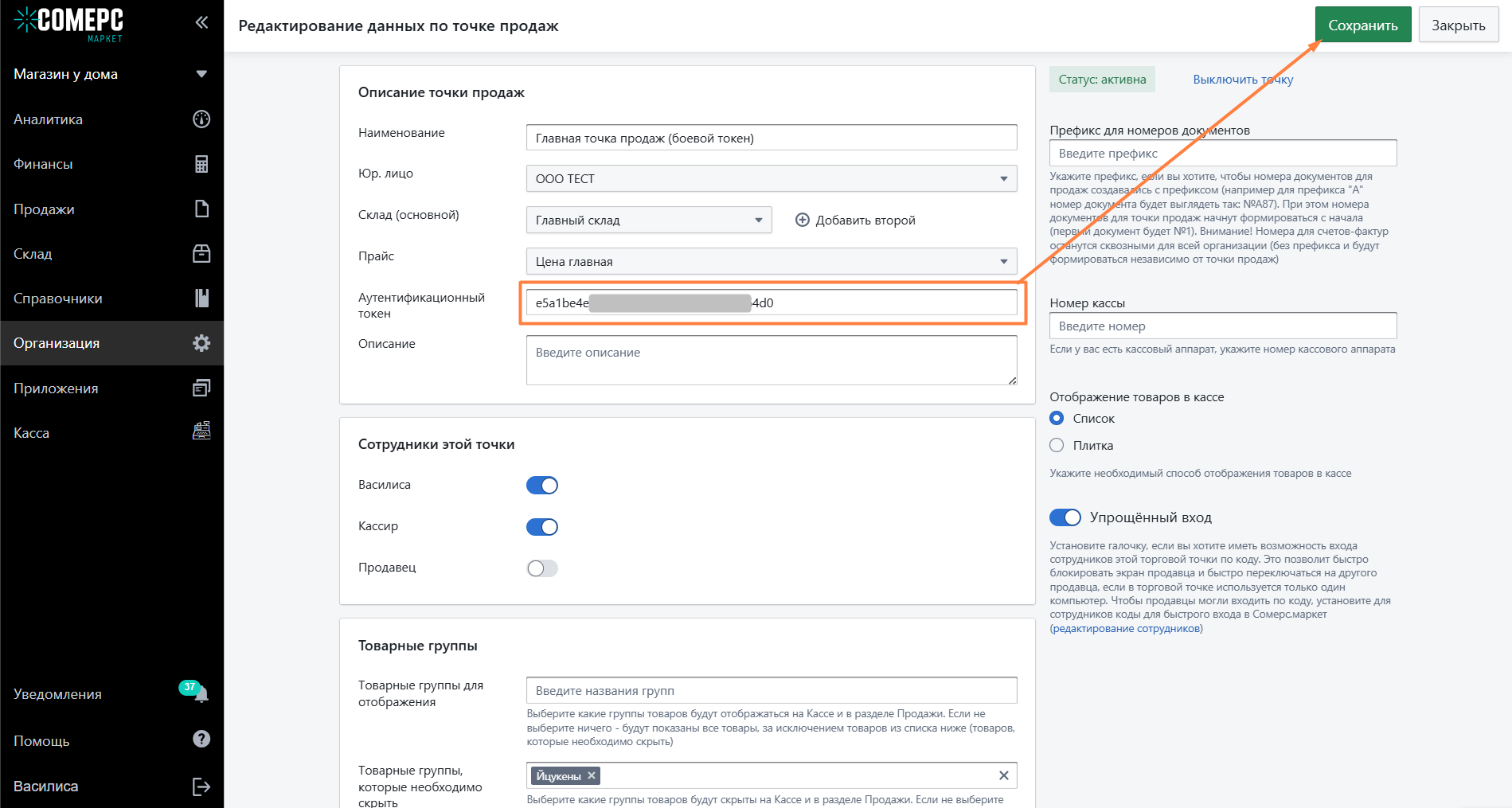1512x808 pixels.
Task: Collapse the sidebar with double chevron icon
Action: (201, 22)
